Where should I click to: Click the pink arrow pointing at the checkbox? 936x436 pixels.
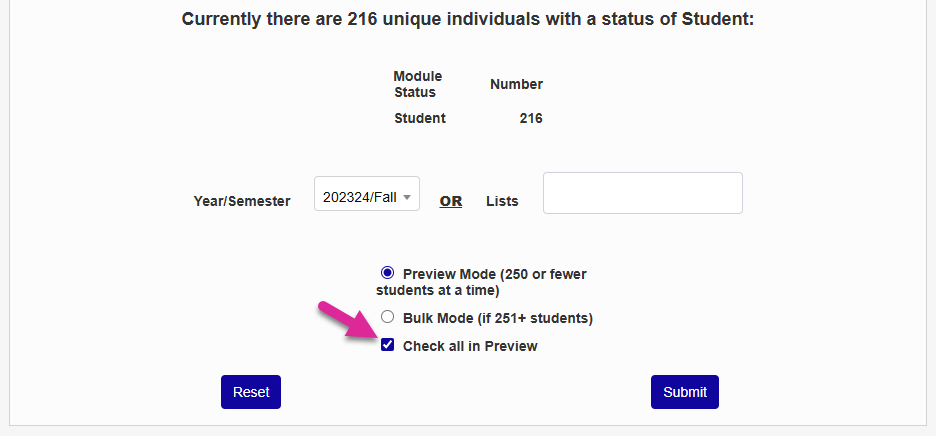click(x=342, y=323)
